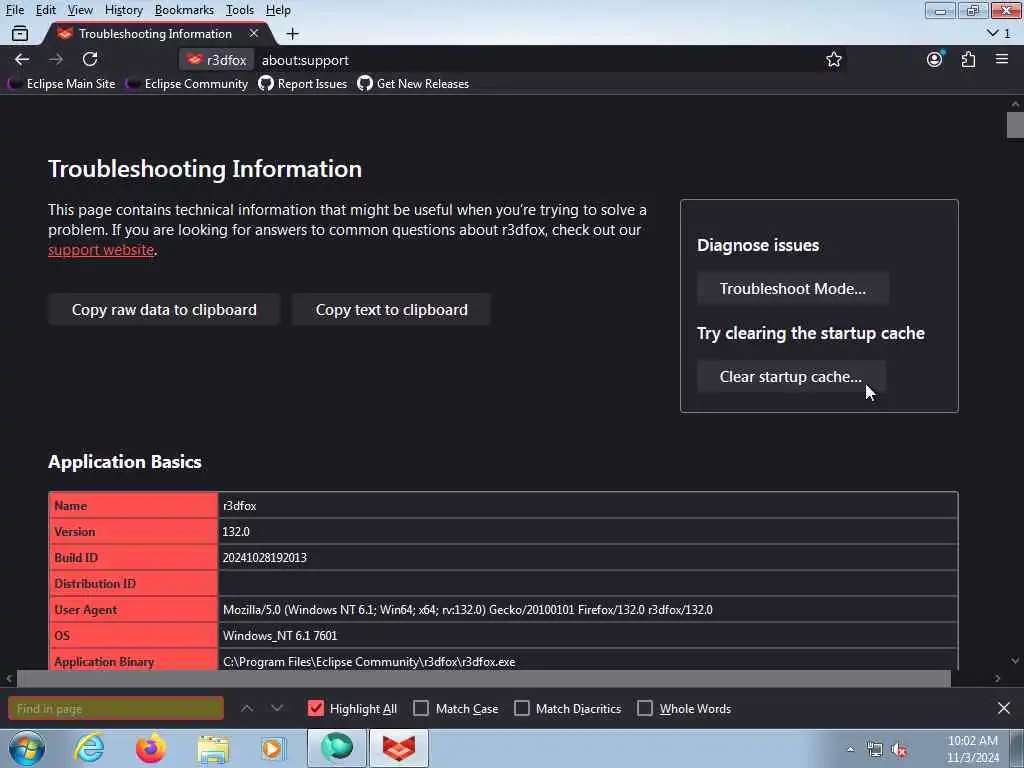Image resolution: width=1024 pixels, height=768 pixels.
Task: Click the muted volume tray icon
Action: 899,750
